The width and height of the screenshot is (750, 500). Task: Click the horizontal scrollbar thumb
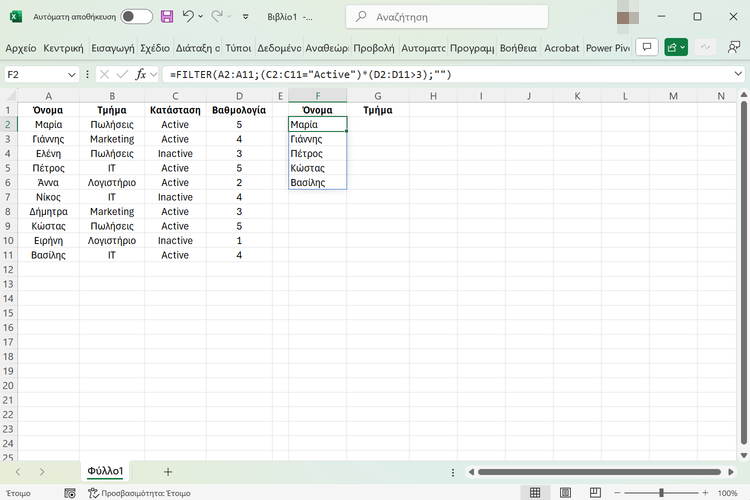click(x=599, y=472)
